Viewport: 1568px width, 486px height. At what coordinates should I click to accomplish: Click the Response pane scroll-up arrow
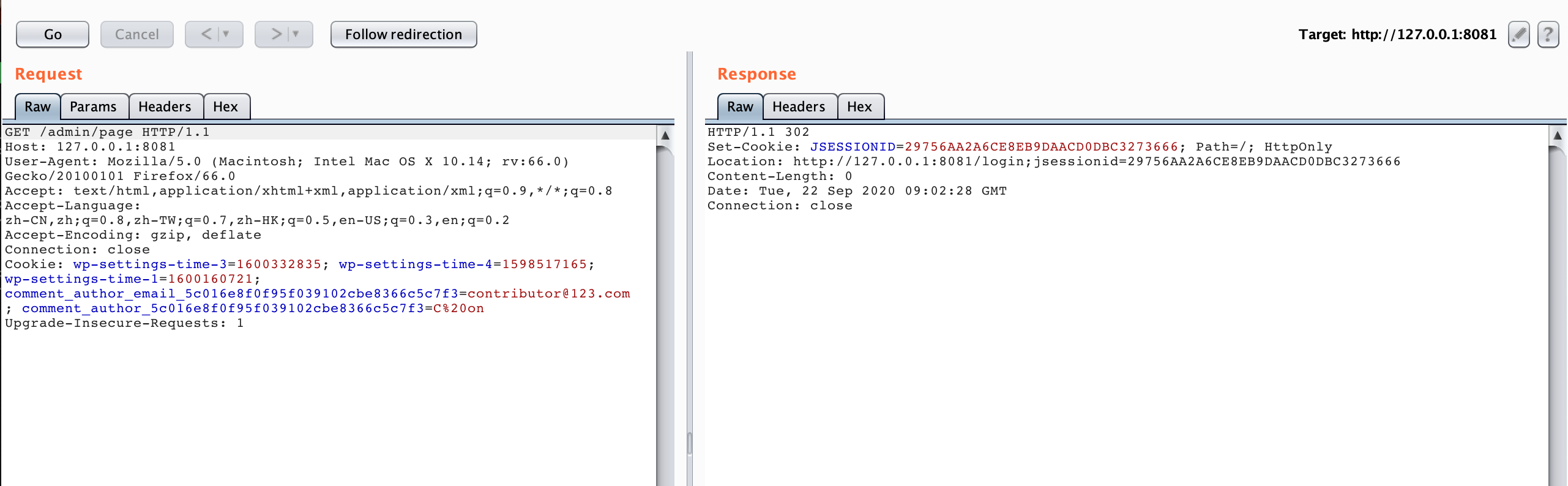pos(1558,135)
